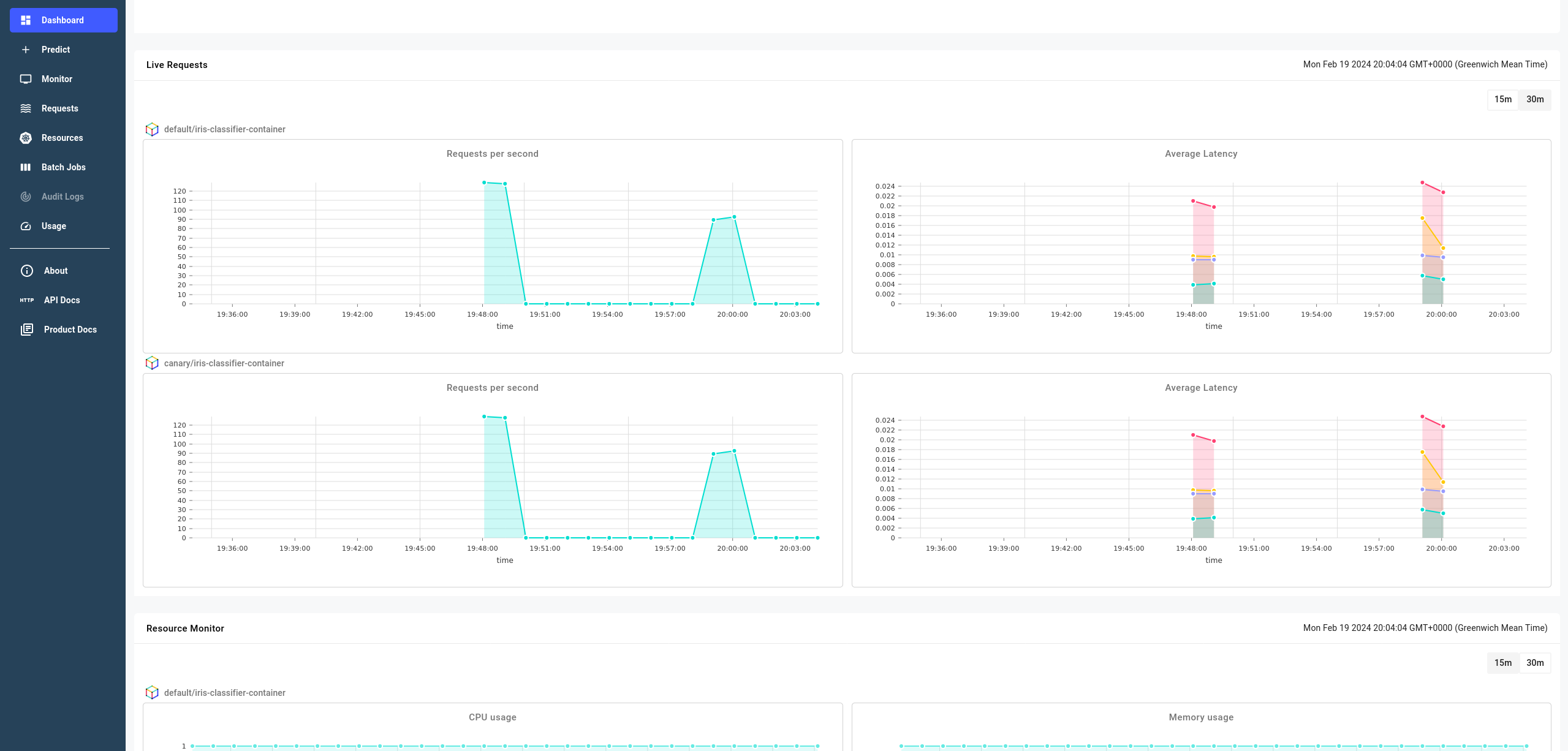
Task: Click cube icon beside default container in Resource Monitor
Action: tap(152, 693)
